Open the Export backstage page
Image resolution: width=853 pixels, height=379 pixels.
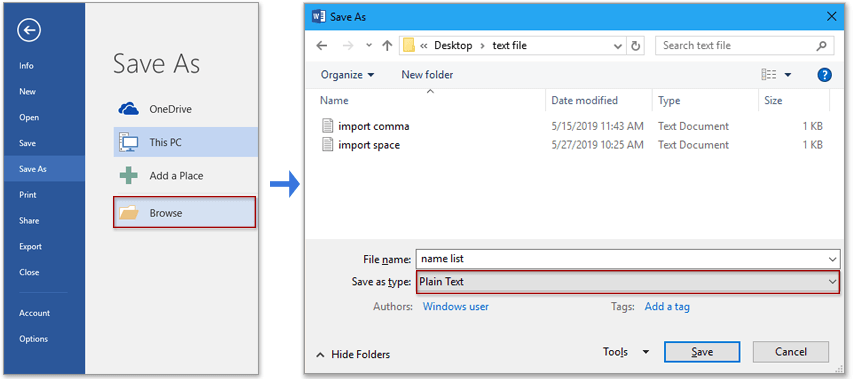pos(30,246)
